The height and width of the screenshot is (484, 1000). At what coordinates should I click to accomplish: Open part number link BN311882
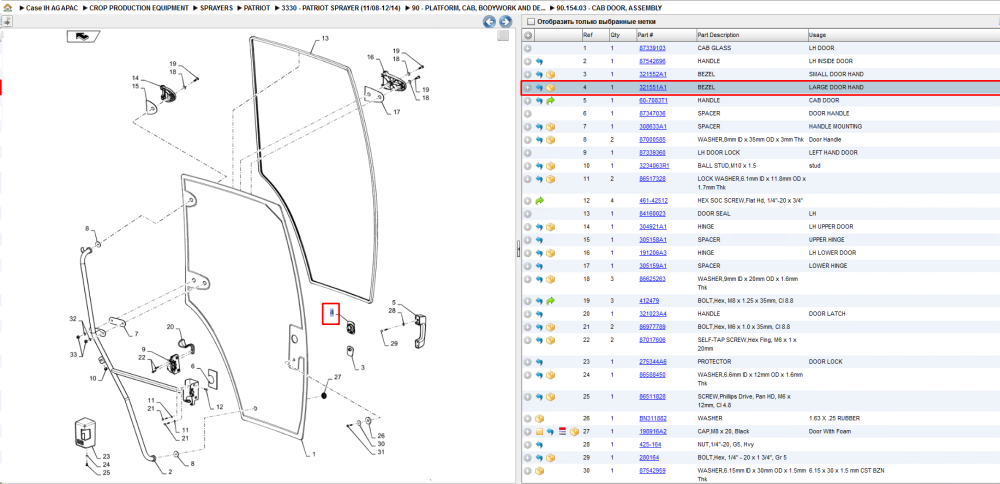tap(652, 418)
